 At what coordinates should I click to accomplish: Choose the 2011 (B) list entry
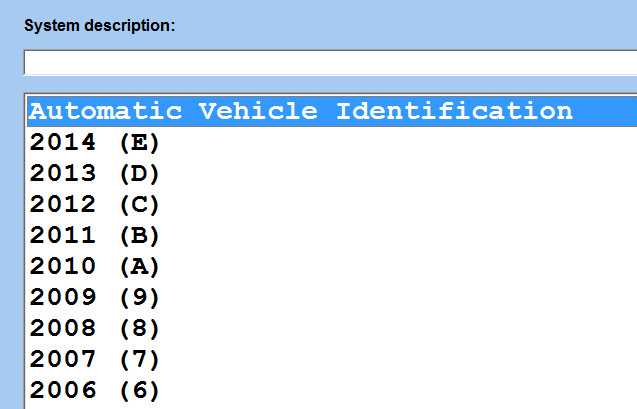click(332, 235)
